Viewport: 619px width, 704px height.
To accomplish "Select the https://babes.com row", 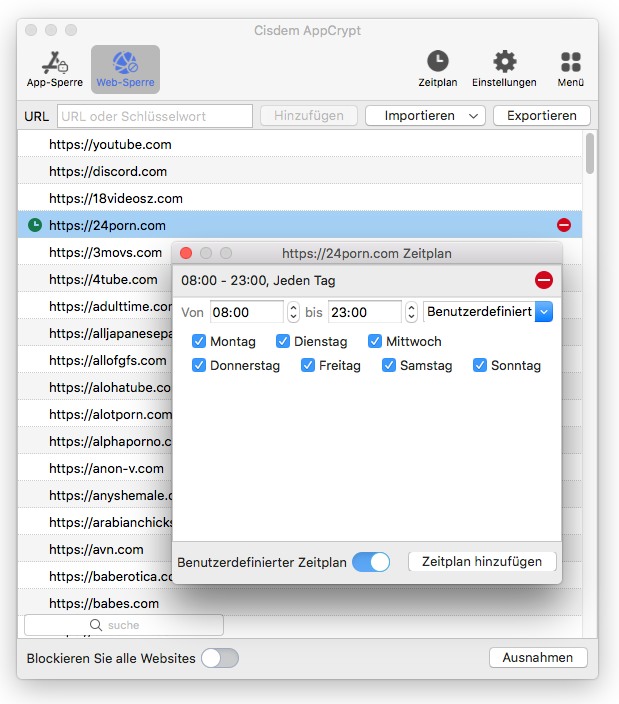I will point(300,603).
